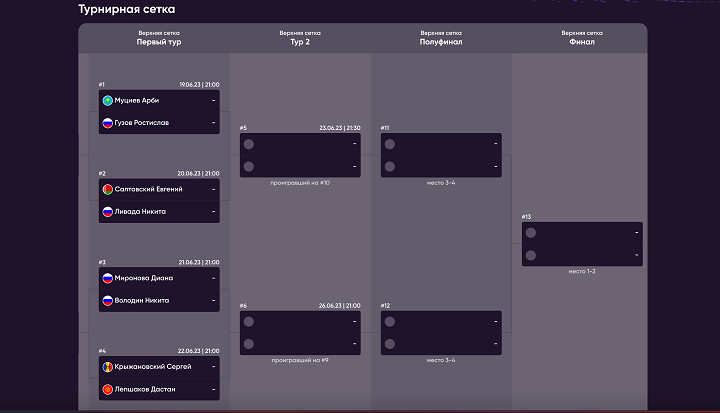The image size is (720, 413).
Task: Click the bottom empty slot in match #6
Action: click(300, 344)
